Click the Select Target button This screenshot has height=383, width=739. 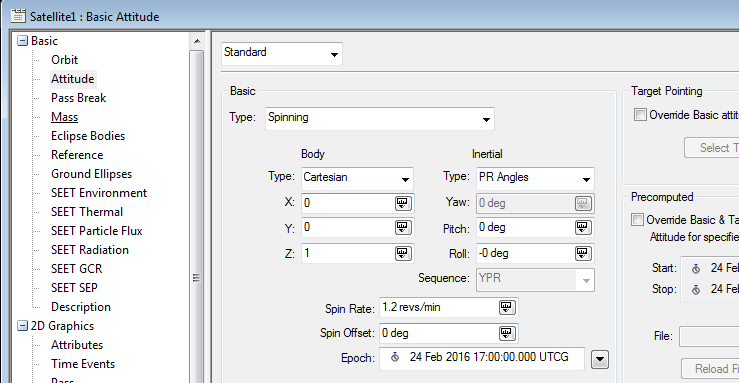coord(712,147)
